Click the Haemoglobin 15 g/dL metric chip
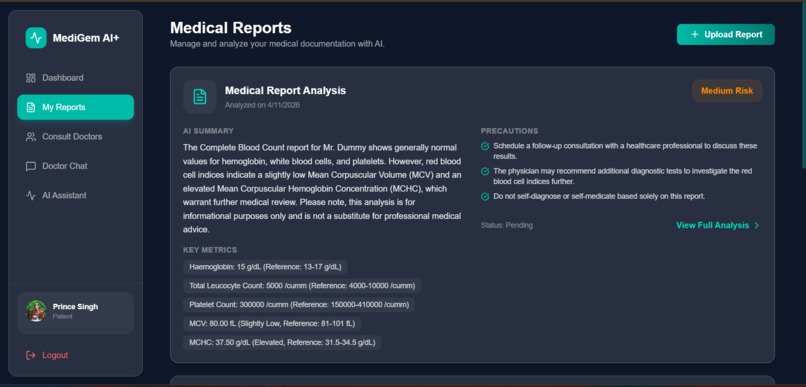Screen dimensions: 806x387 pos(265,267)
